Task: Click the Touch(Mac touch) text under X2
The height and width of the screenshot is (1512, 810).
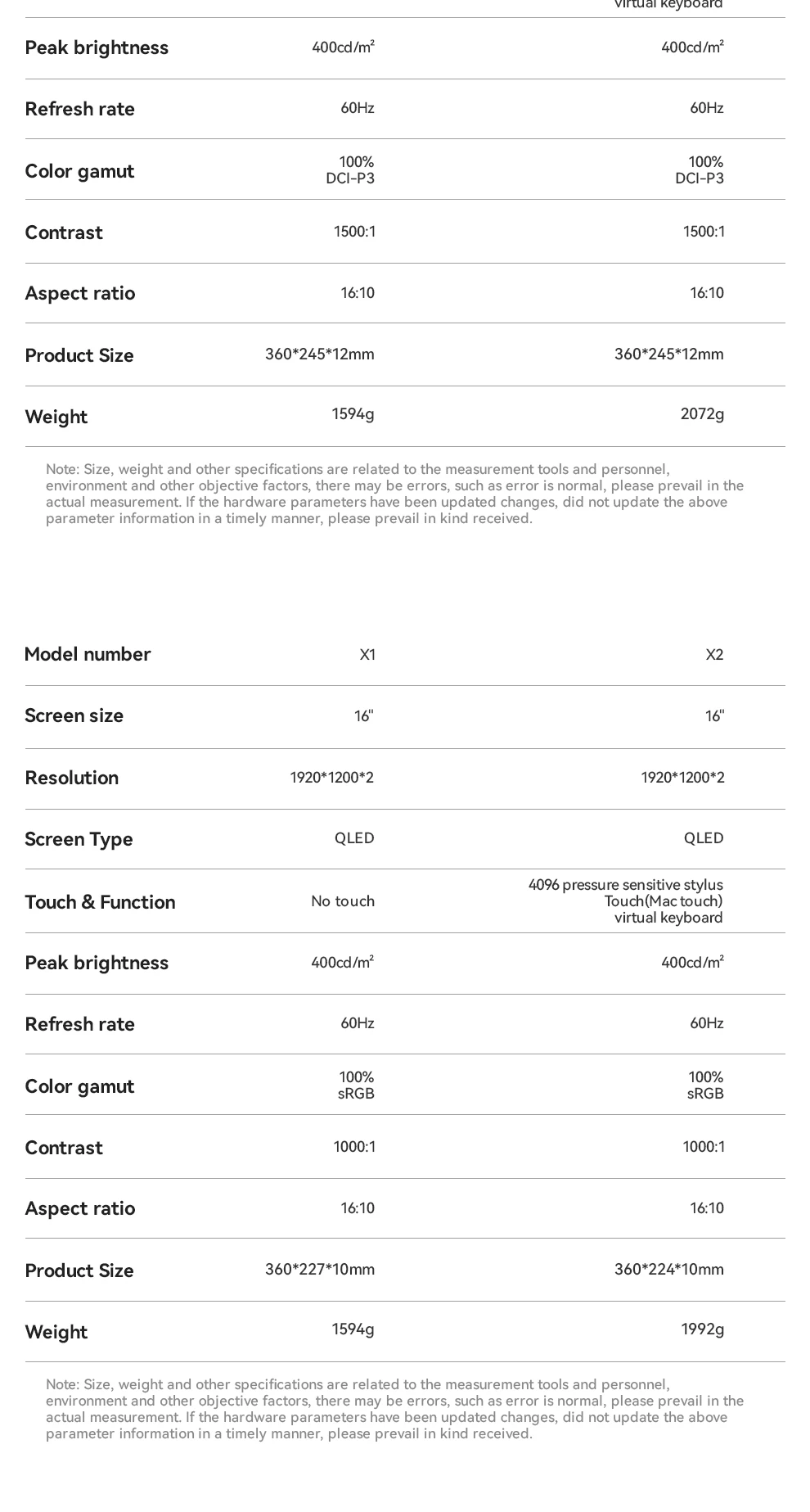Action: (663, 901)
